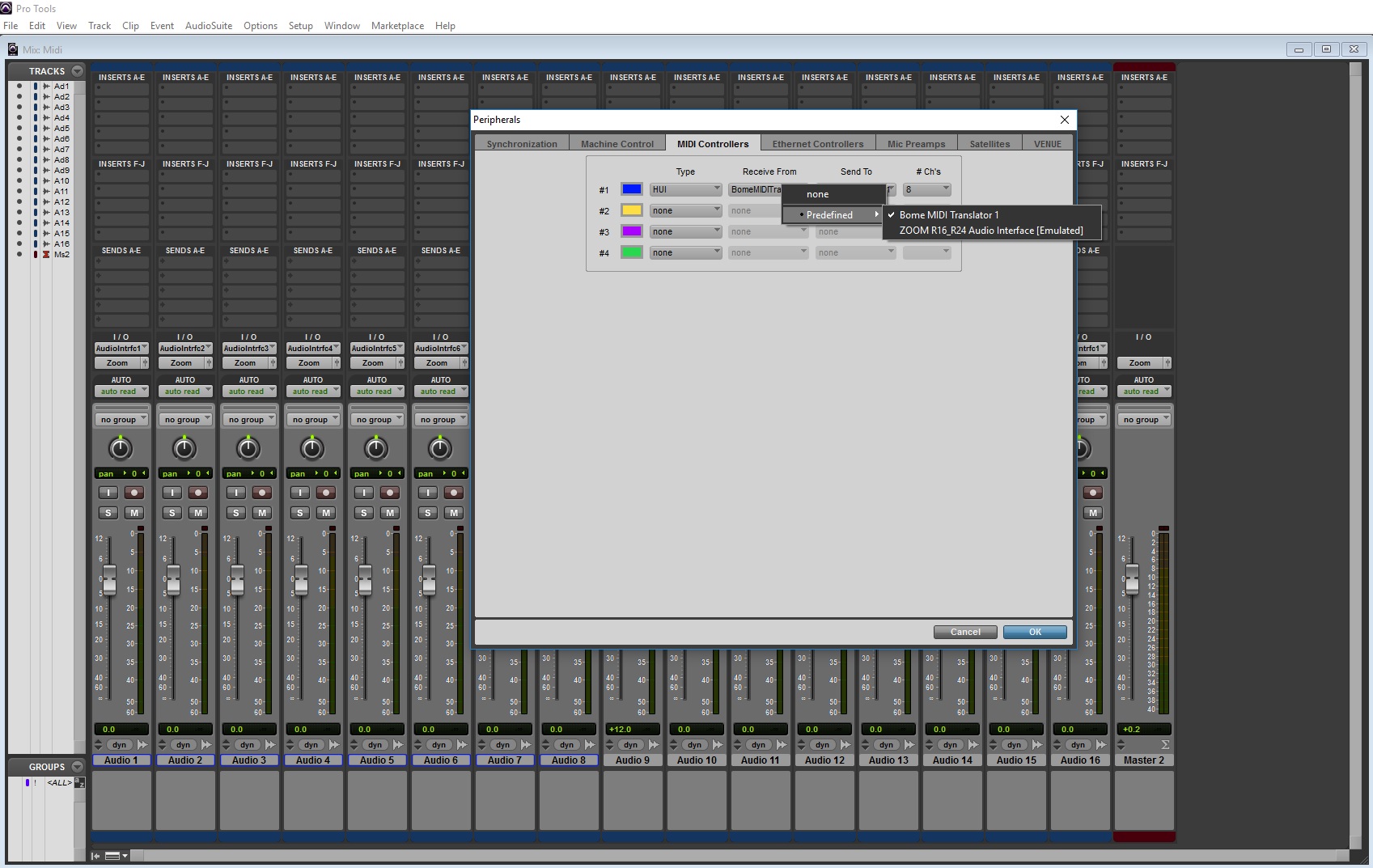Open the AudioSuite menu
1373x868 pixels.
[x=209, y=26]
